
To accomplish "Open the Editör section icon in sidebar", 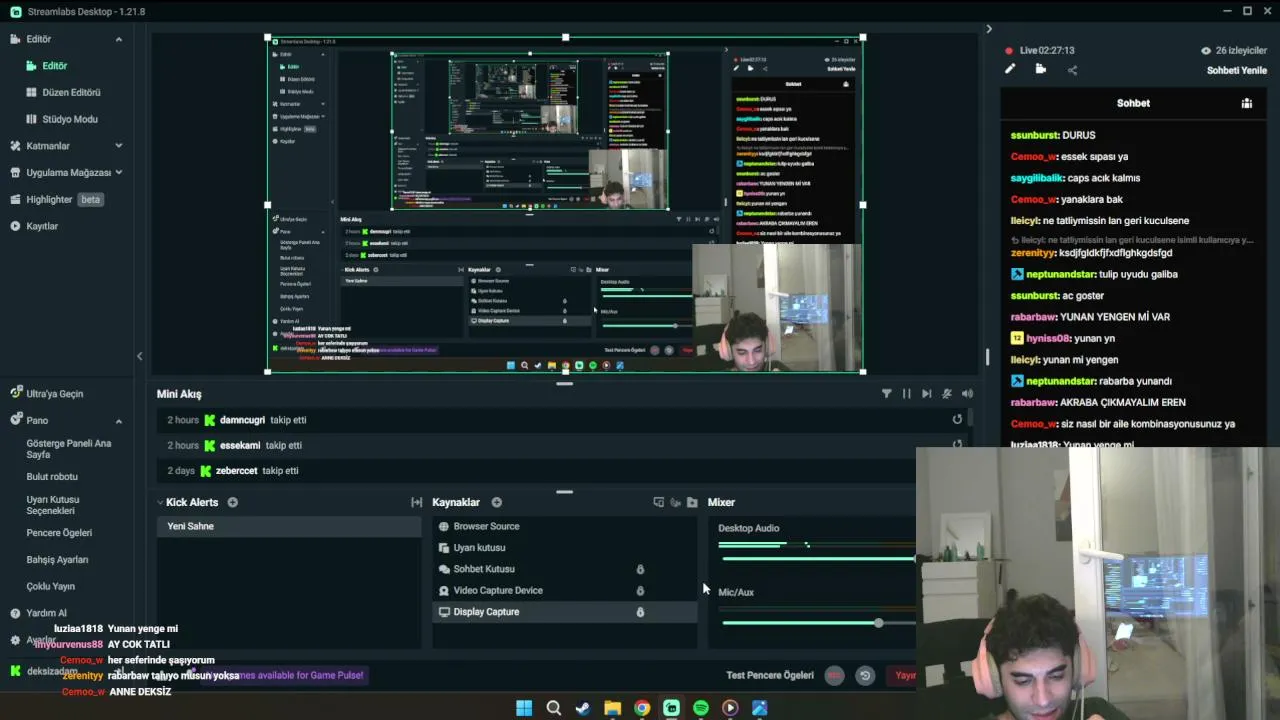I will [x=15, y=39].
